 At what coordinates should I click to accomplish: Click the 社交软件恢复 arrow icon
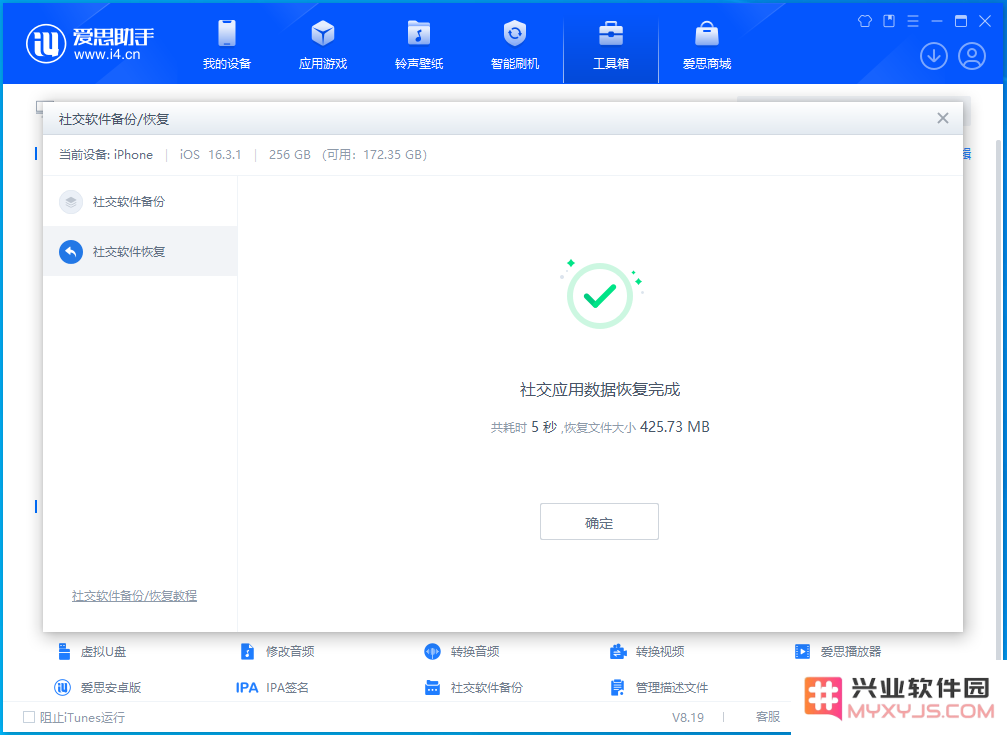71,252
